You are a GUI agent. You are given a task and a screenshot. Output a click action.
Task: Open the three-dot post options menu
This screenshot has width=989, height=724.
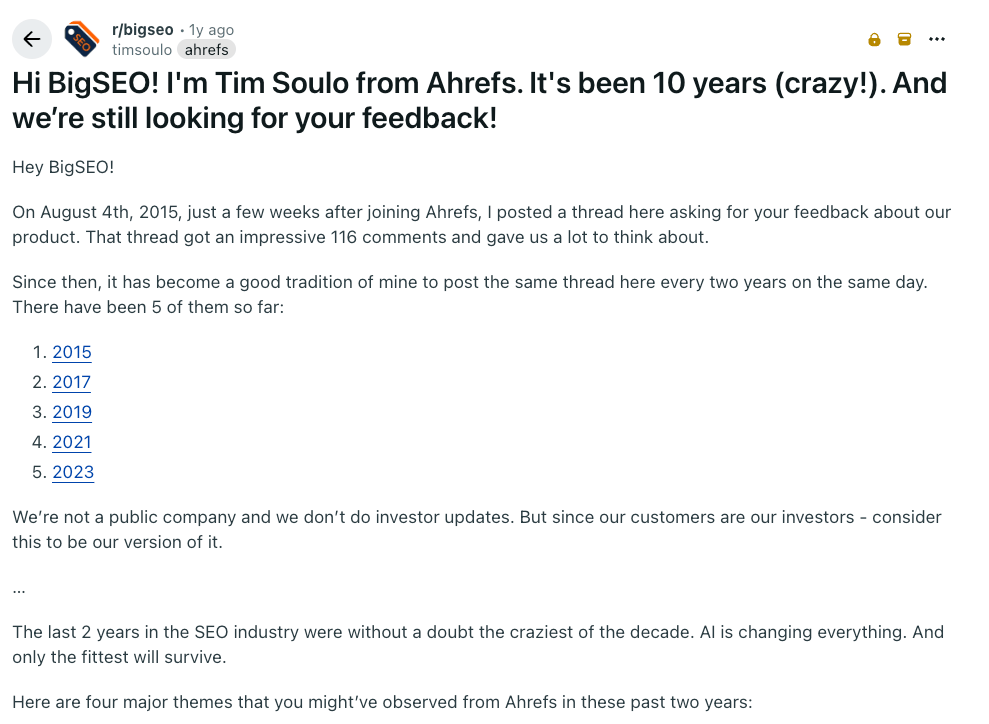coord(937,40)
